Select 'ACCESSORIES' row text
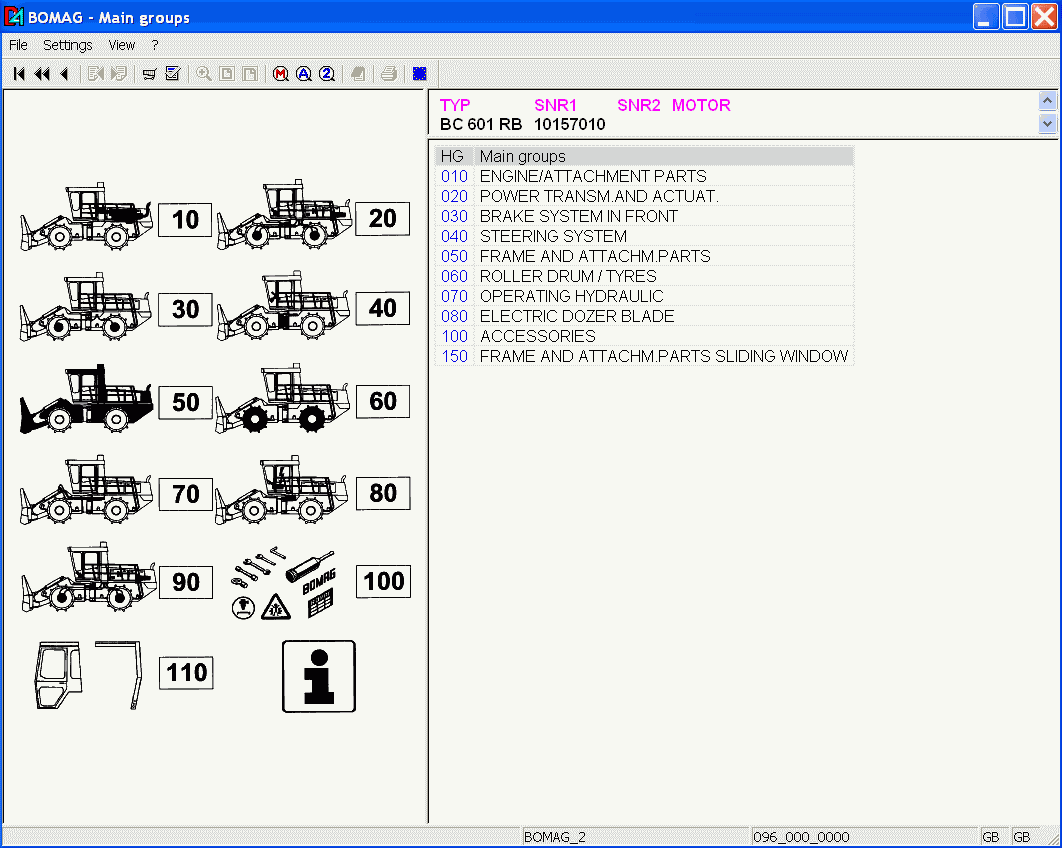The width and height of the screenshot is (1062, 848). click(538, 336)
